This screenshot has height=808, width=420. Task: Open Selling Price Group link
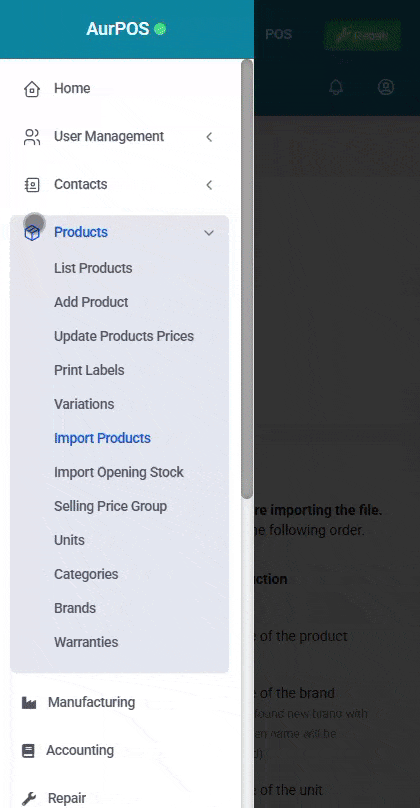[x=110, y=506]
